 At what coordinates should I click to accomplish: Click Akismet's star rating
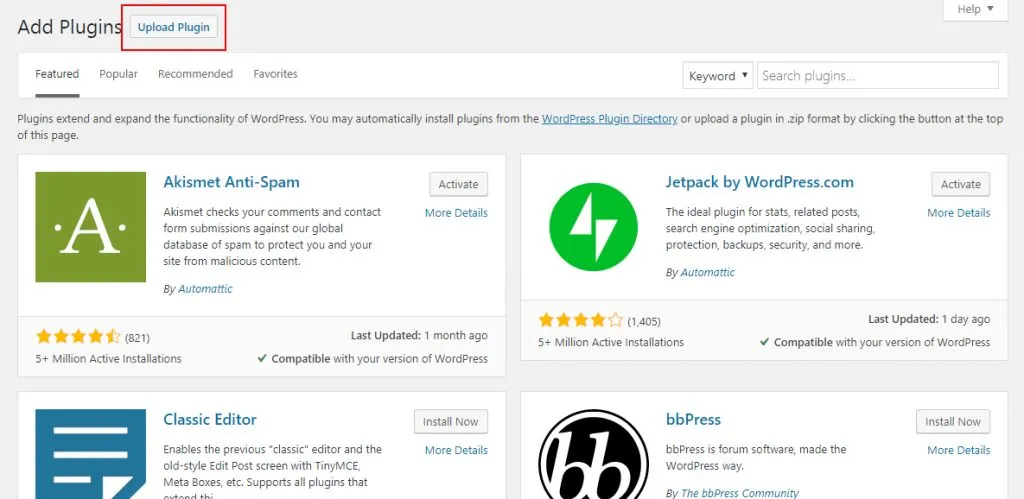pos(78,337)
